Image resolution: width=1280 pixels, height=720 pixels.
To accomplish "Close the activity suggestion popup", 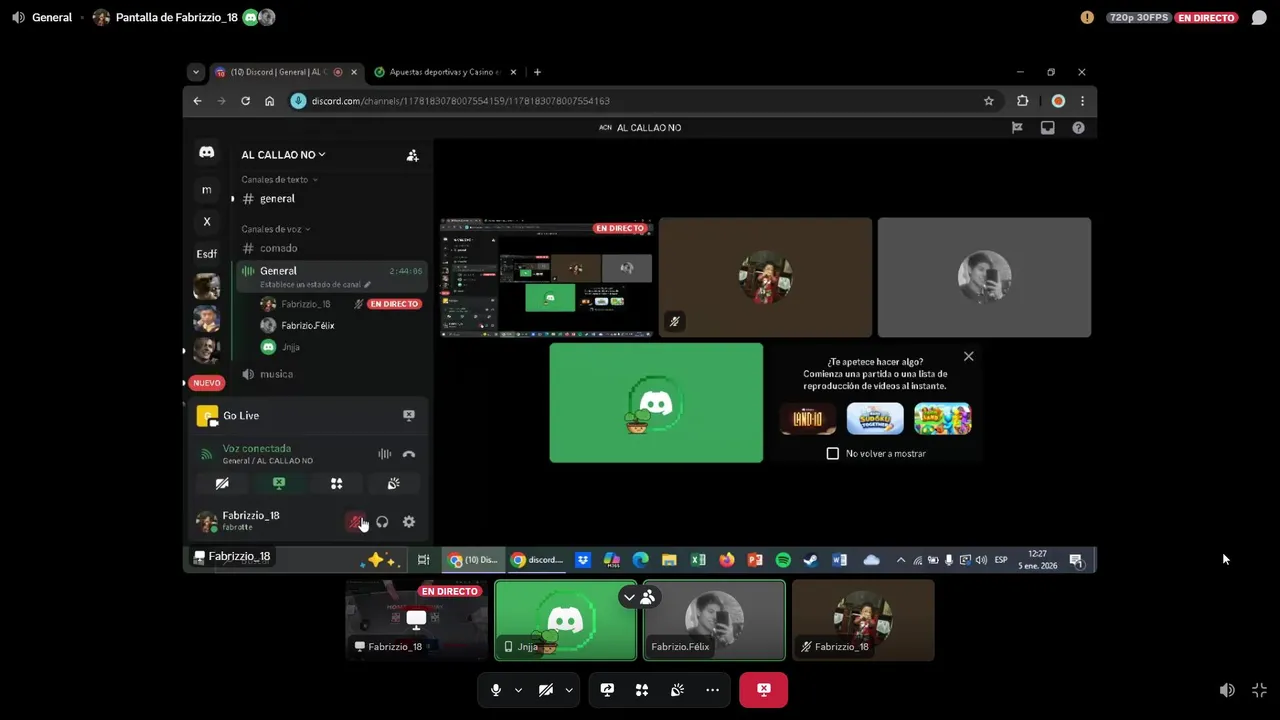I will click(968, 356).
